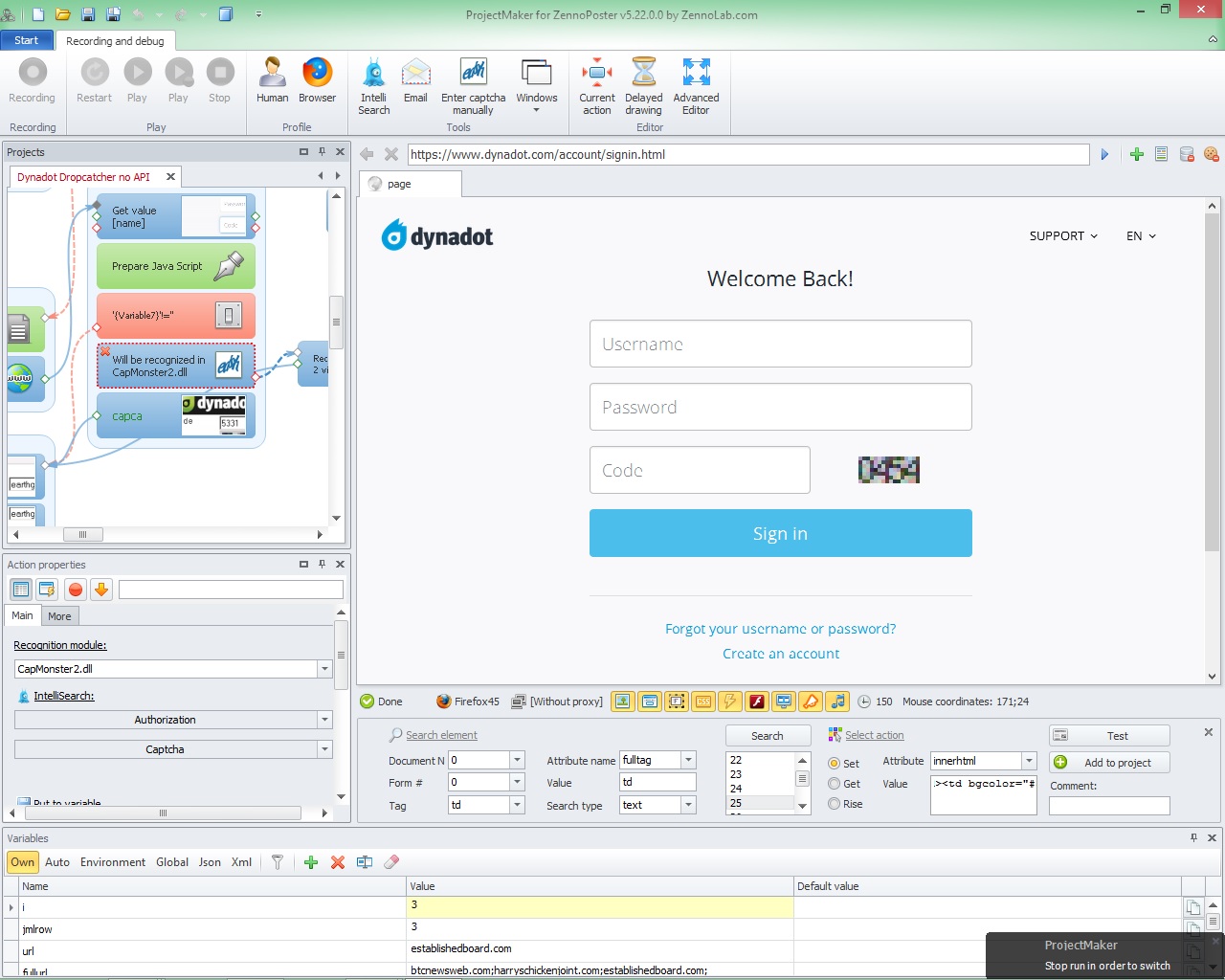Image resolution: width=1225 pixels, height=980 pixels.
Task: Select the Own variables tab
Action: tap(22, 862)
